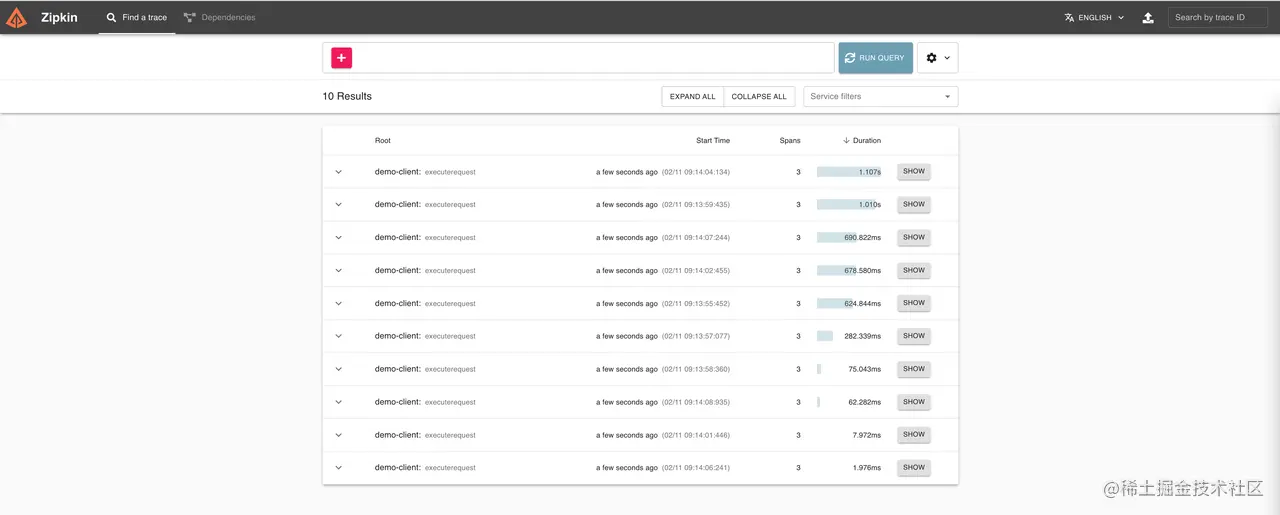Show the trace started at 09:13:57:077

click(913, 336)
